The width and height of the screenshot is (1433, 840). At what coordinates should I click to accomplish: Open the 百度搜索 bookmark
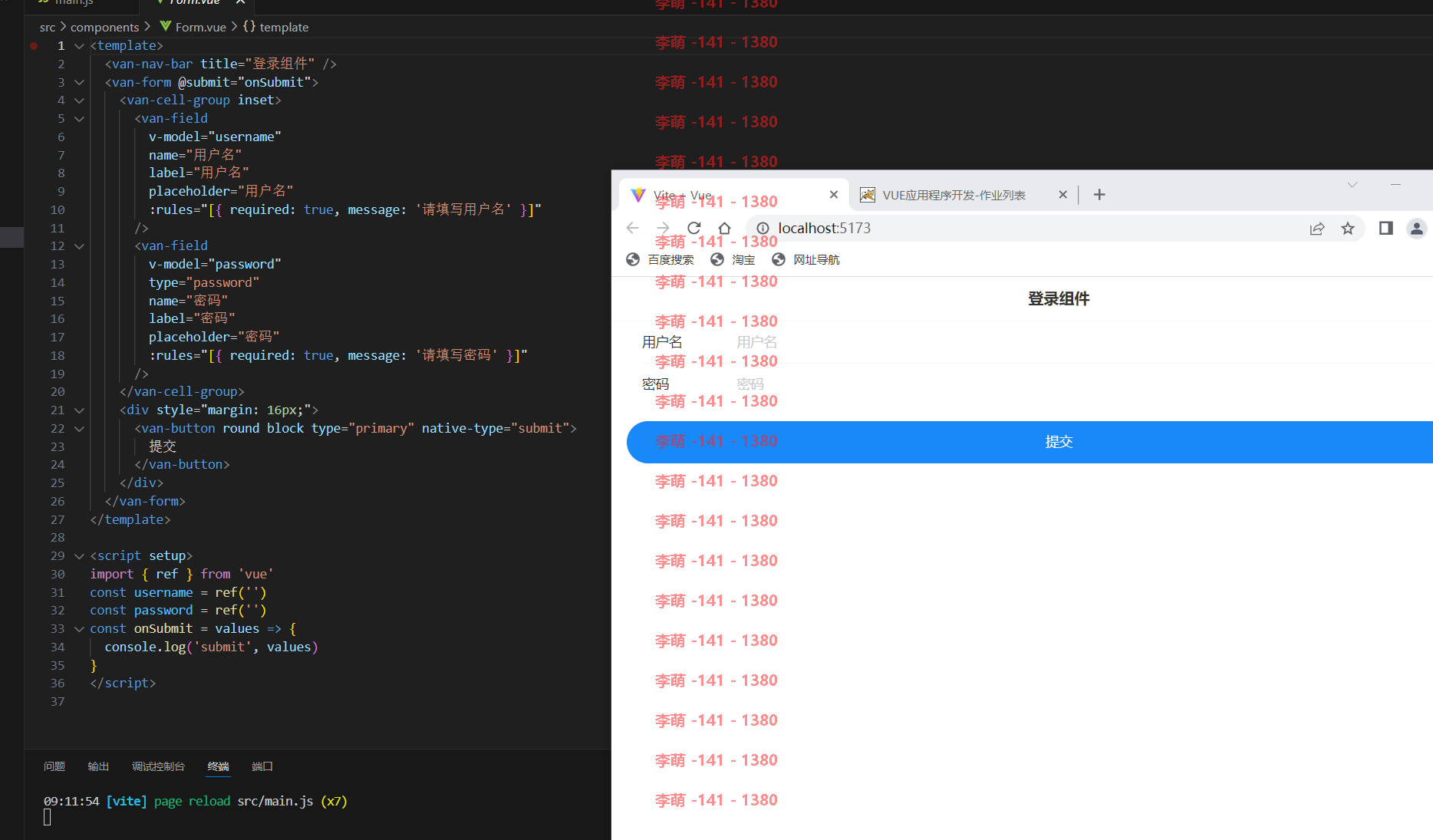coord(660,259)
